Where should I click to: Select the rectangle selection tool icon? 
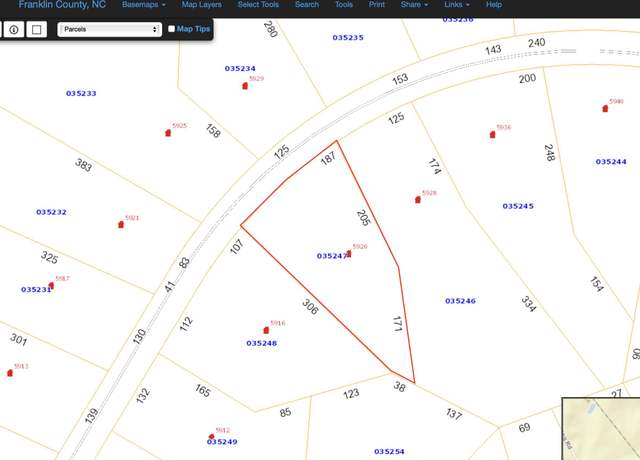(36, 29)
